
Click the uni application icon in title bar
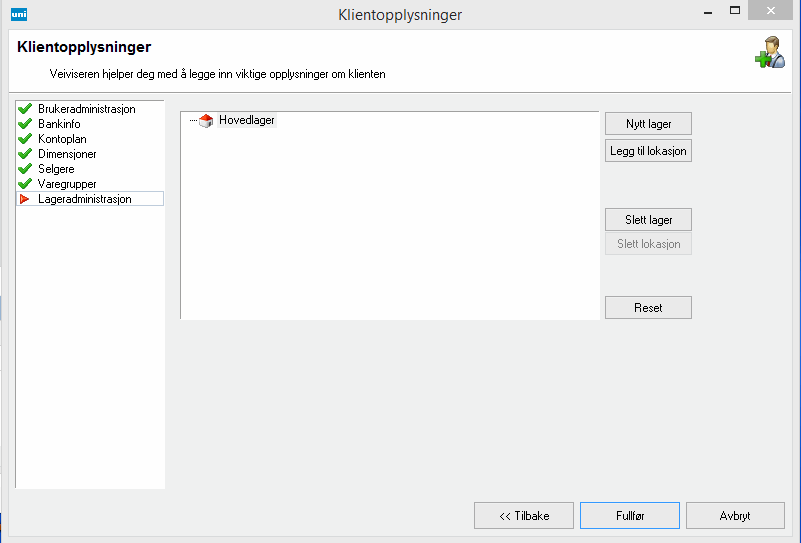click(x=18, y=14)
